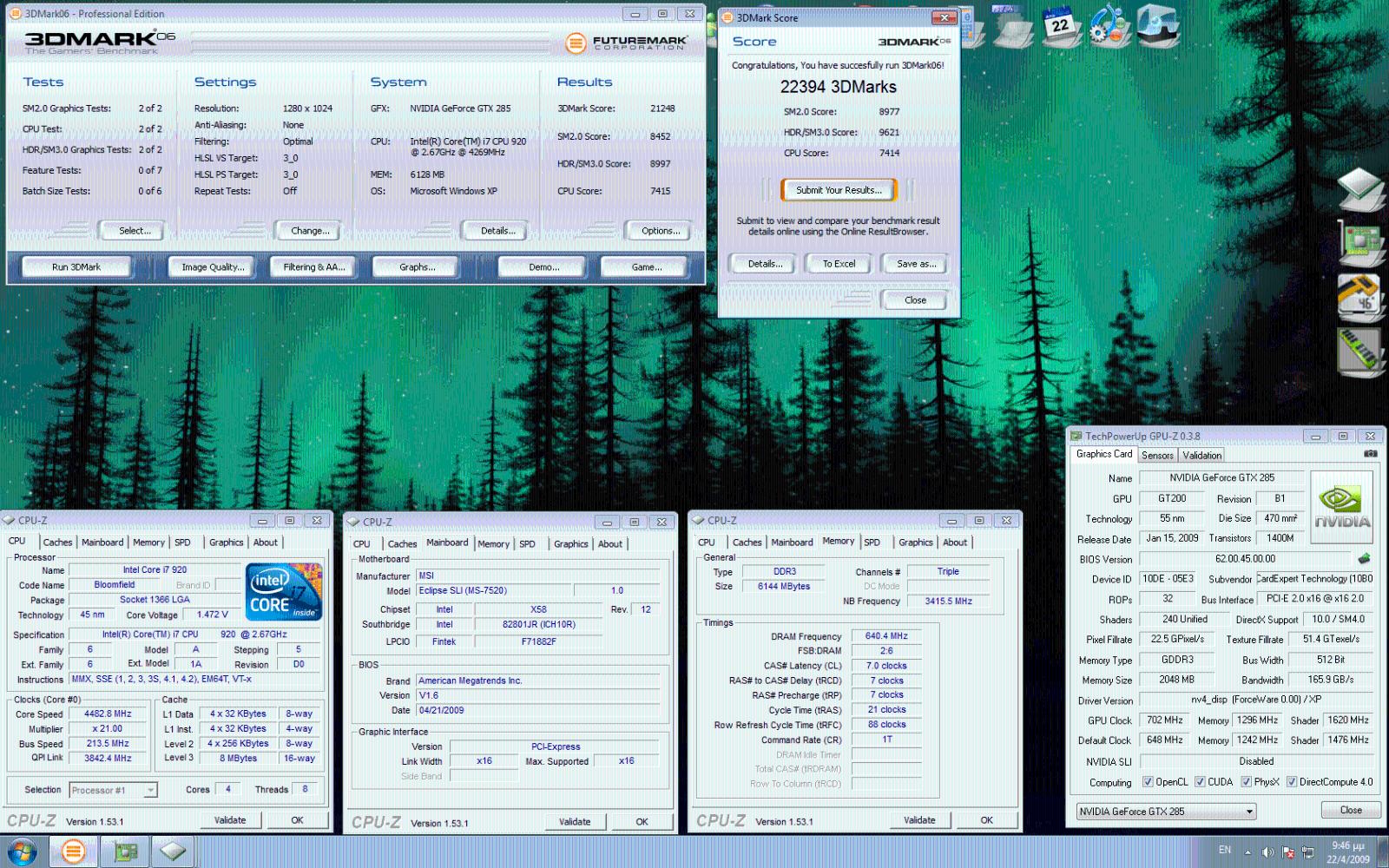1389x868 pixels.
Task: Click the Demo... button
Action: point(543,266)
